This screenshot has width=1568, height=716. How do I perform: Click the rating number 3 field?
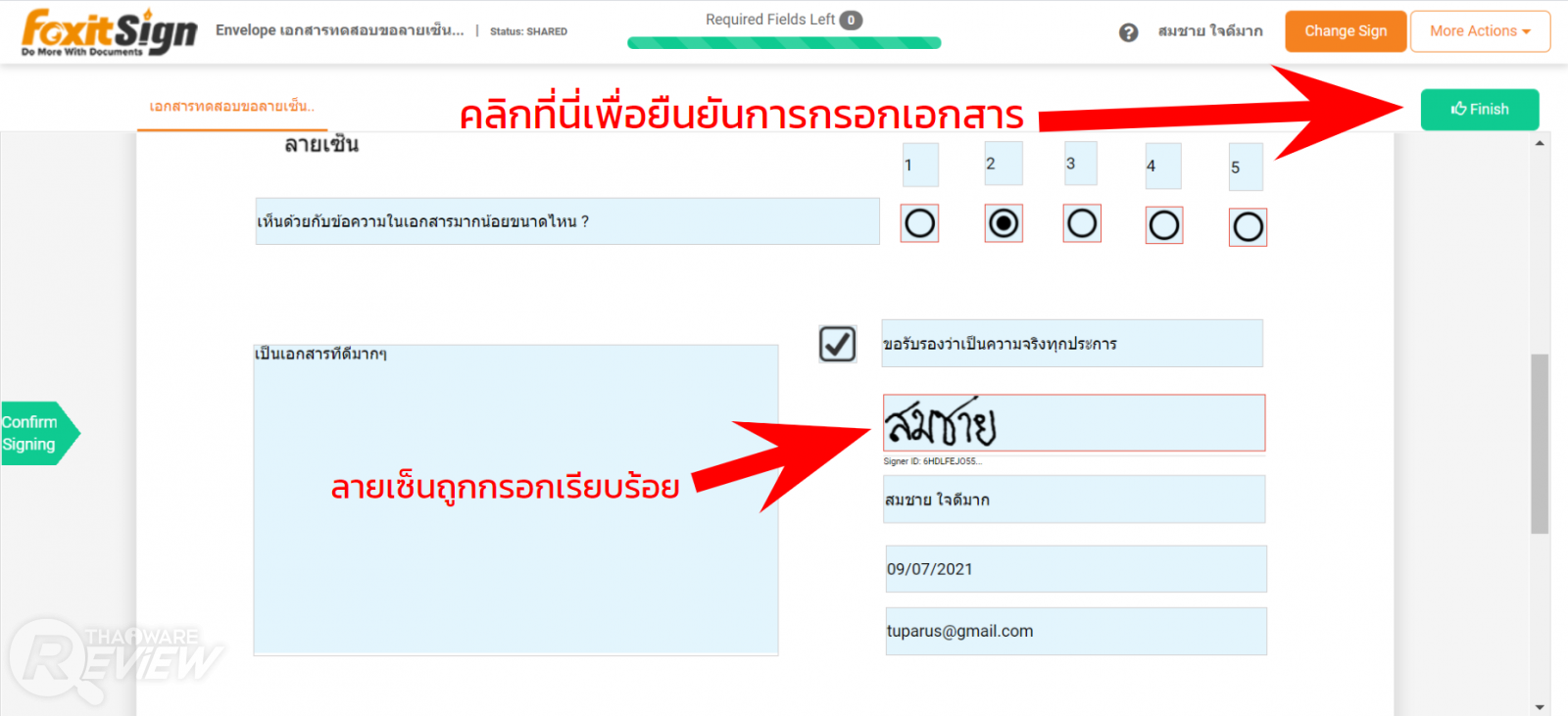(x=1081, y=163)
